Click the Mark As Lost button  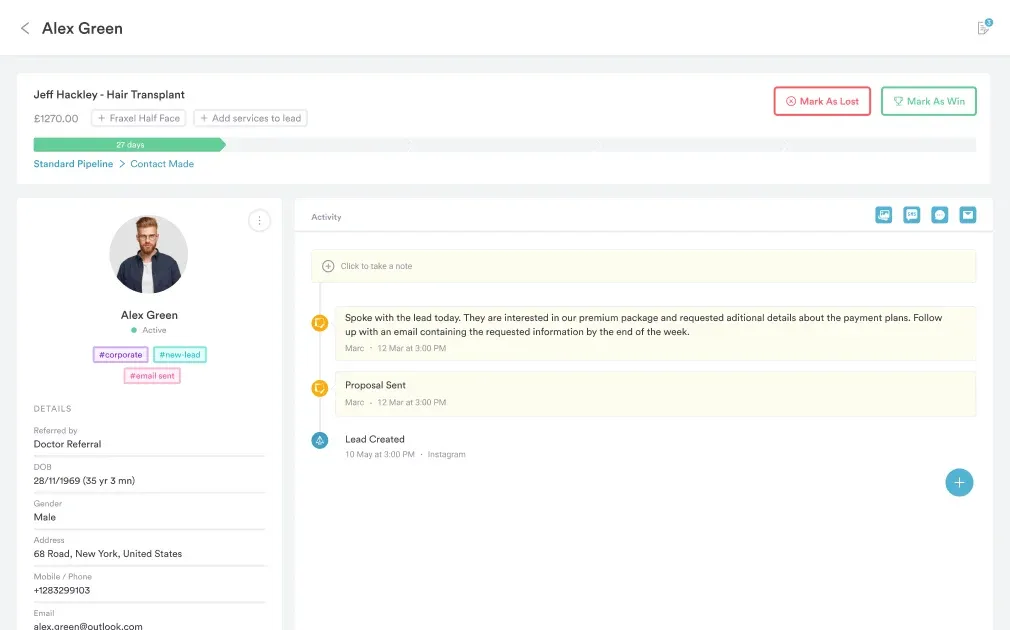(x=822, y=101)
